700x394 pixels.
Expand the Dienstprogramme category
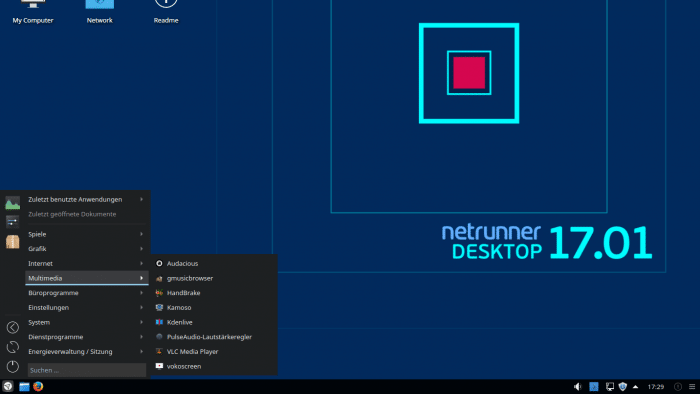click(87, 337)
